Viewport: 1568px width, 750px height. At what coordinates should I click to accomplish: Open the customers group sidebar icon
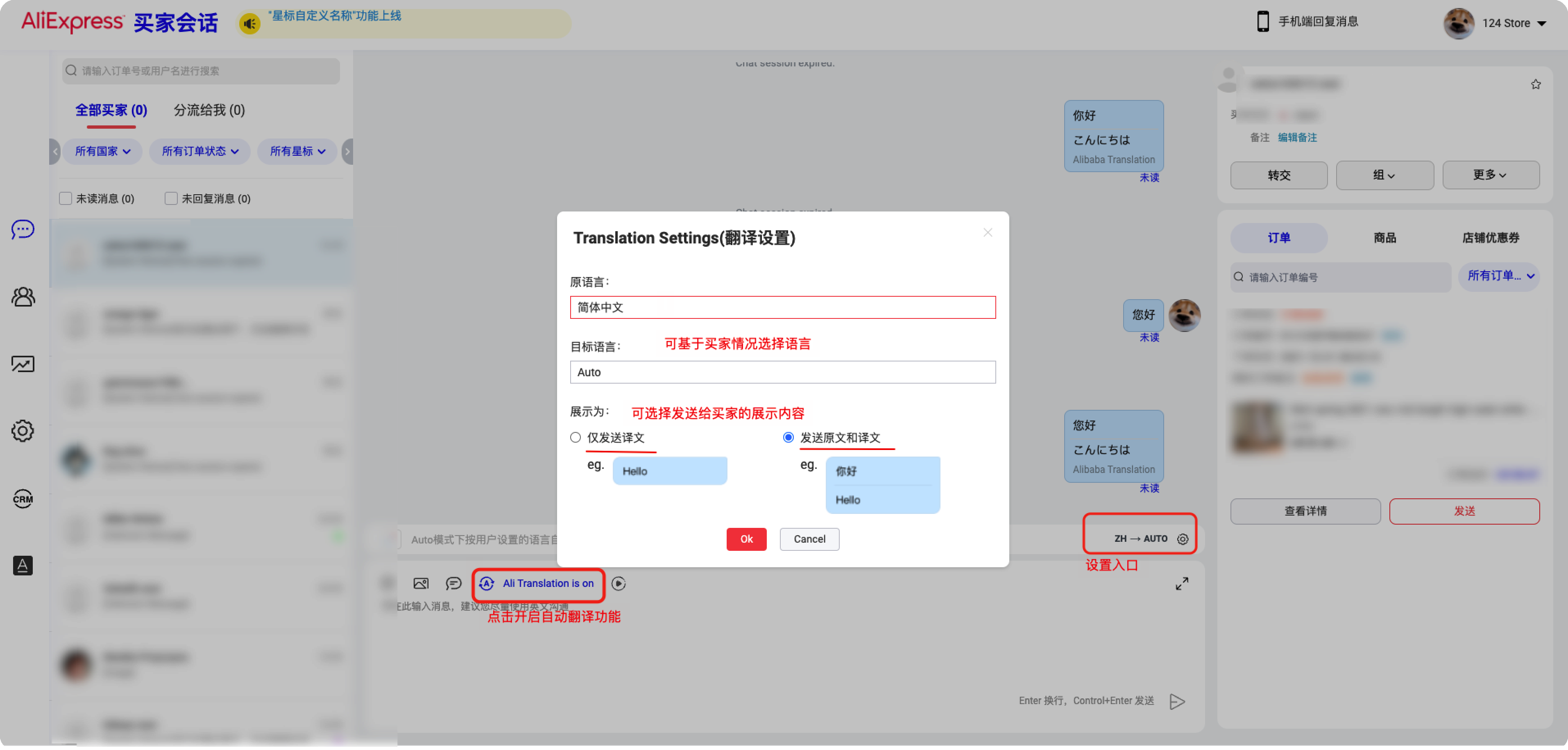click(23, 297)
